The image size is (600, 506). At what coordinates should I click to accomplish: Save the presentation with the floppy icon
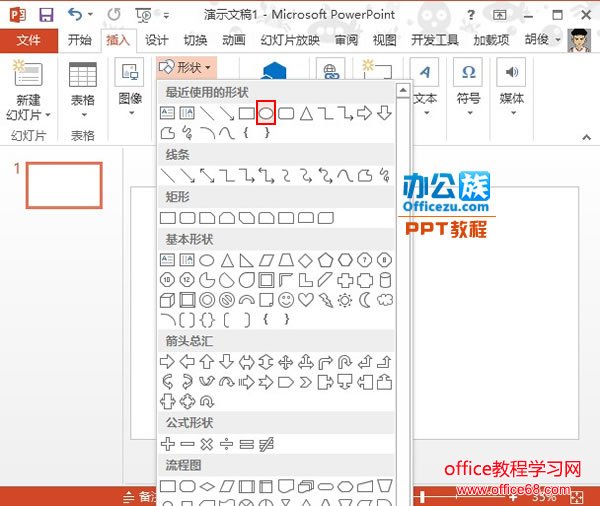click(46, 15)
